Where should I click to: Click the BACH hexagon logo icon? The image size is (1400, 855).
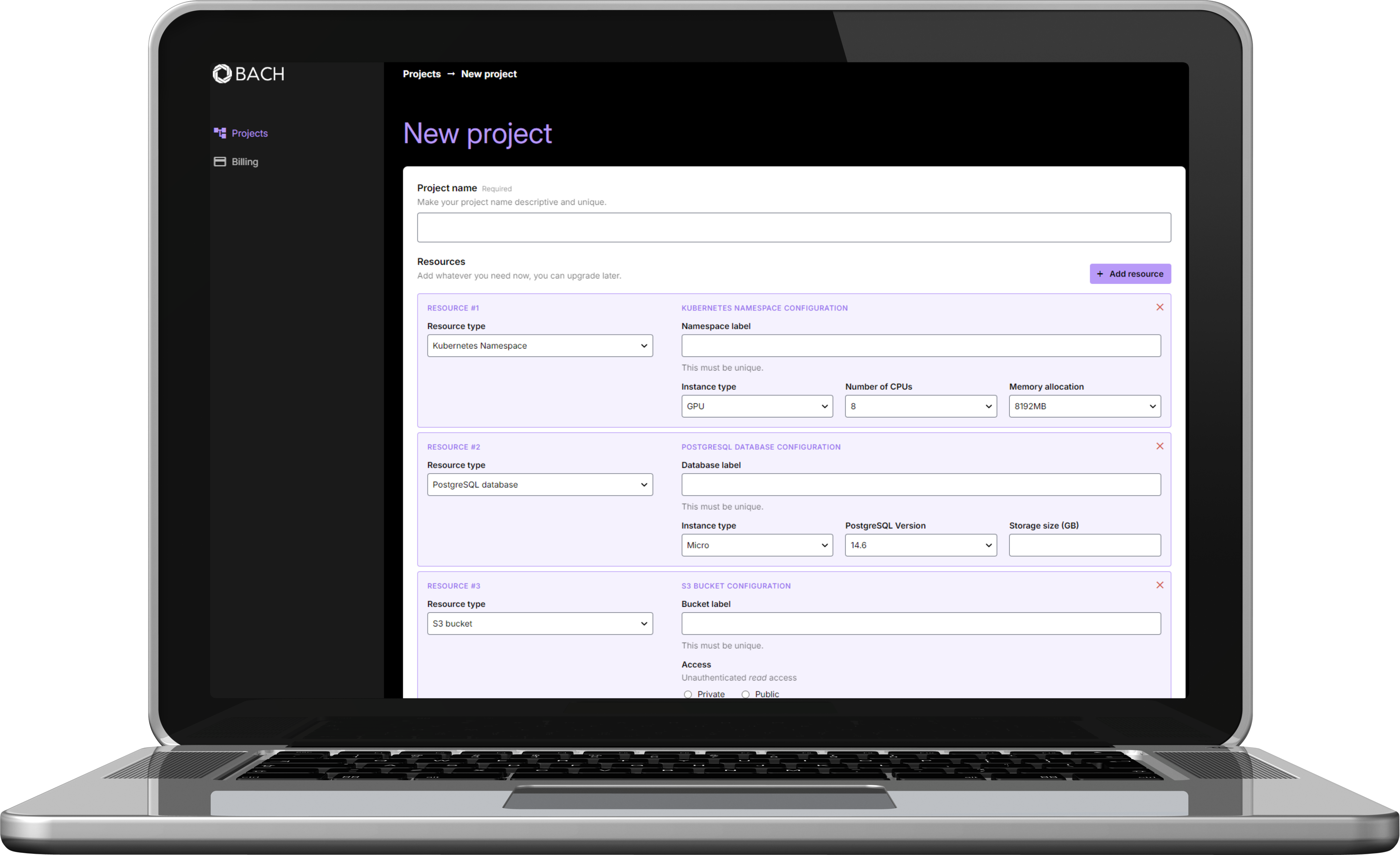point(222,74)
